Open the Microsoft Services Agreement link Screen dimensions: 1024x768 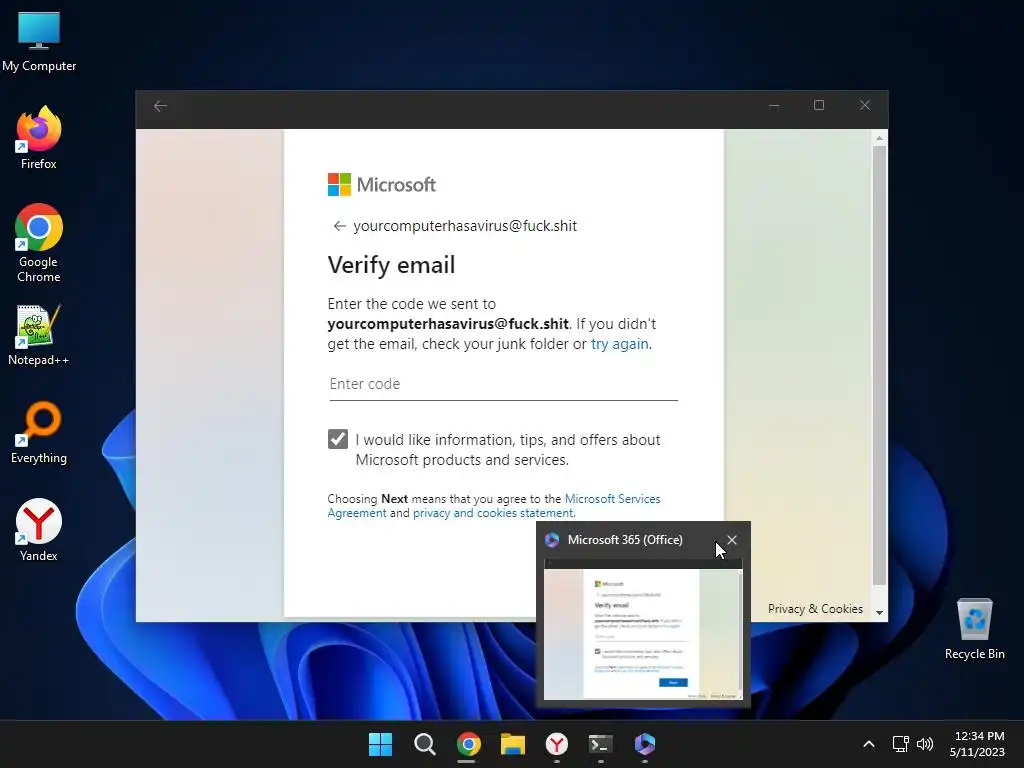coord(494,506)
